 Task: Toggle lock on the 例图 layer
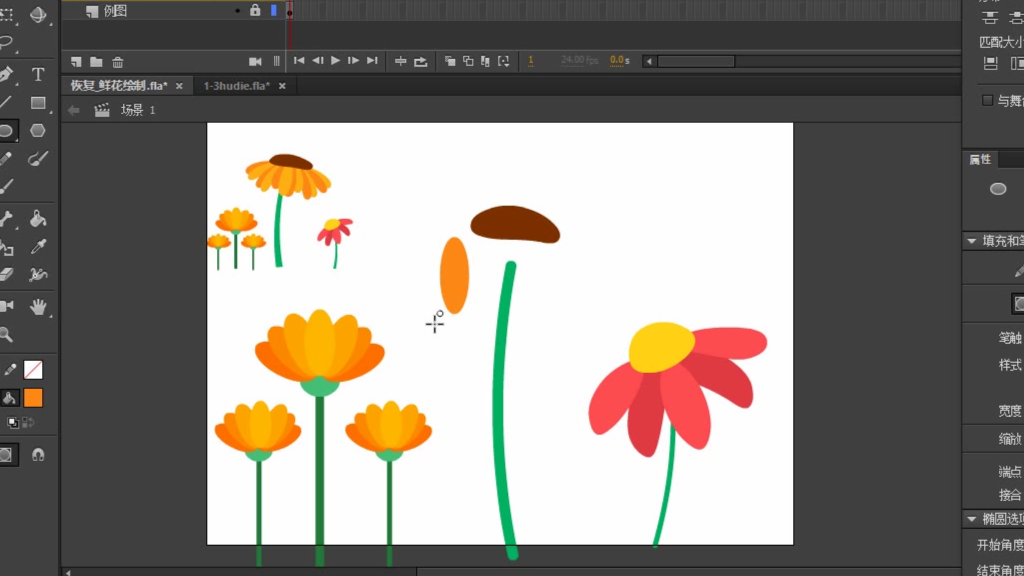tap(255, 10)
